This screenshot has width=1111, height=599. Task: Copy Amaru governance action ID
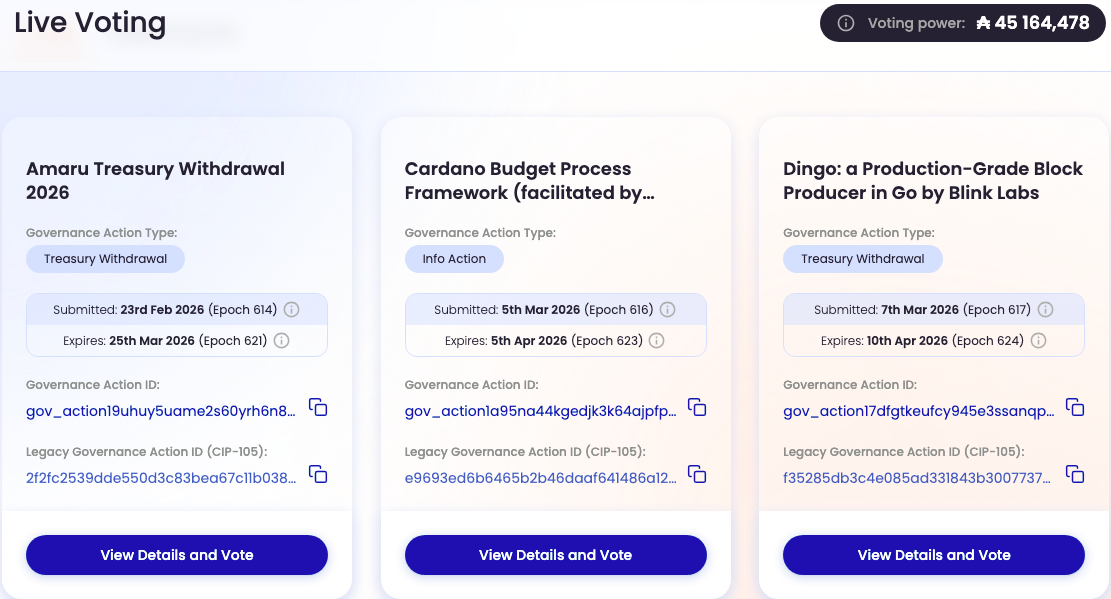[x=317, y=408]
